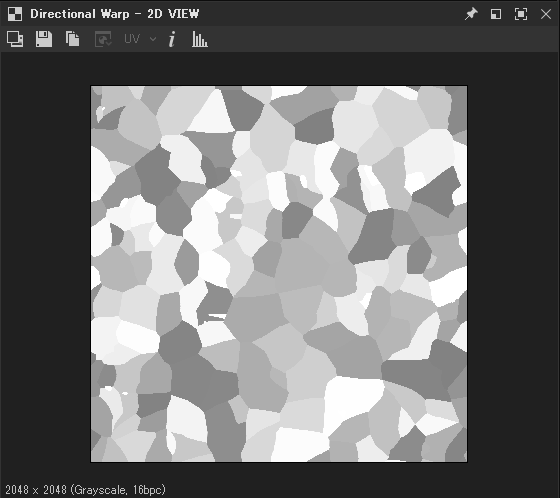Click the overlapping squares view icon in toolbar
Viewport: 560px width, 498px height.
pyautogui.click(x=15, y=39)
